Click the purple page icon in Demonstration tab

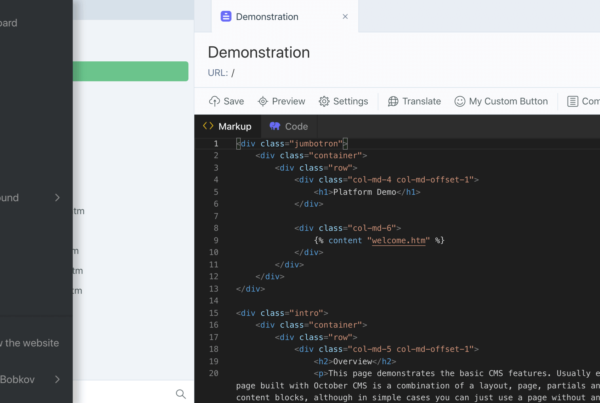(x=226, y=16)
